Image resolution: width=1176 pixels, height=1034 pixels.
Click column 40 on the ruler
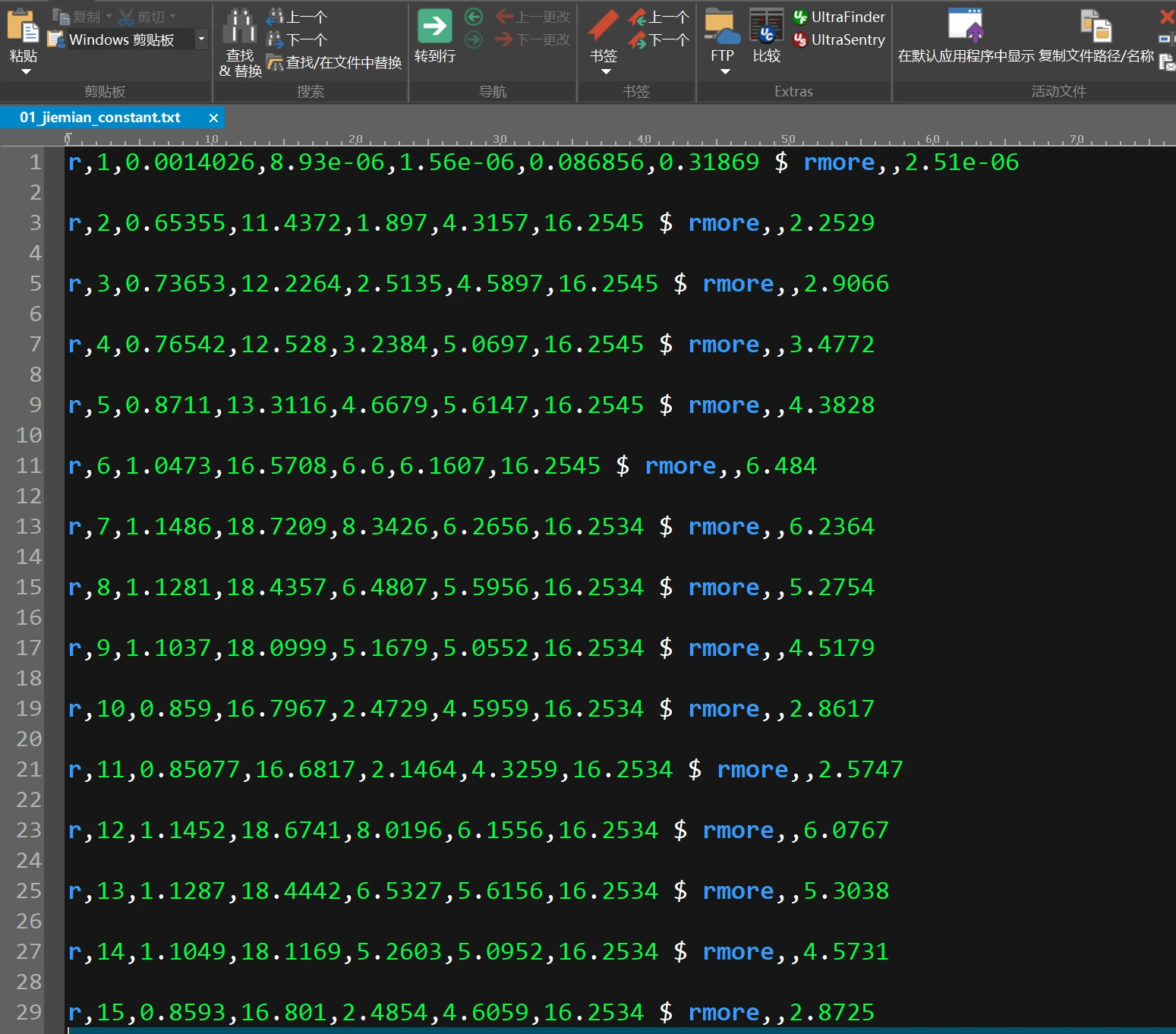(644, 139)
